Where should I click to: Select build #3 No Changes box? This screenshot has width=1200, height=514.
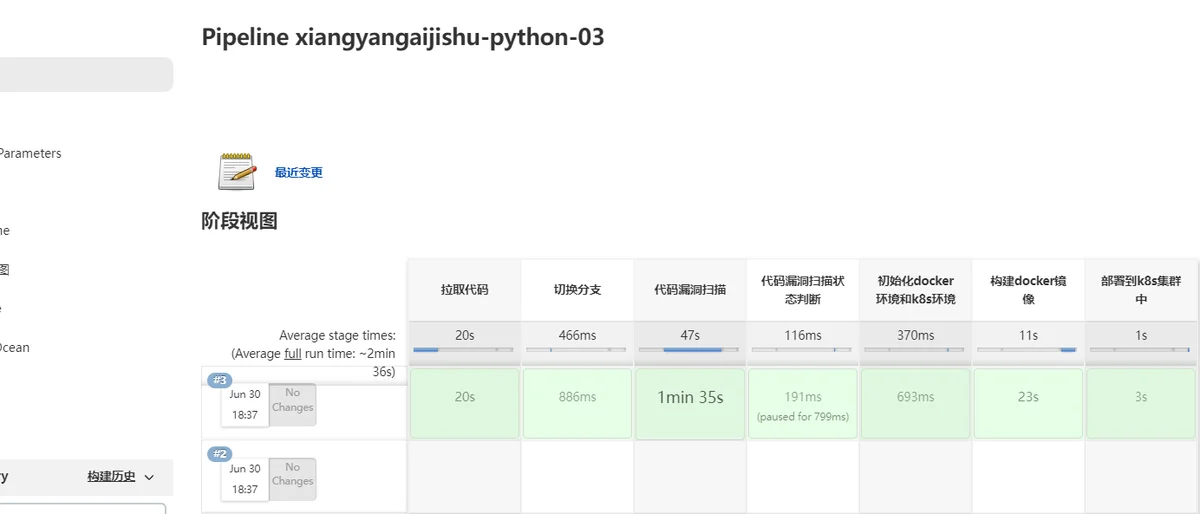click(x=292, y=405)
